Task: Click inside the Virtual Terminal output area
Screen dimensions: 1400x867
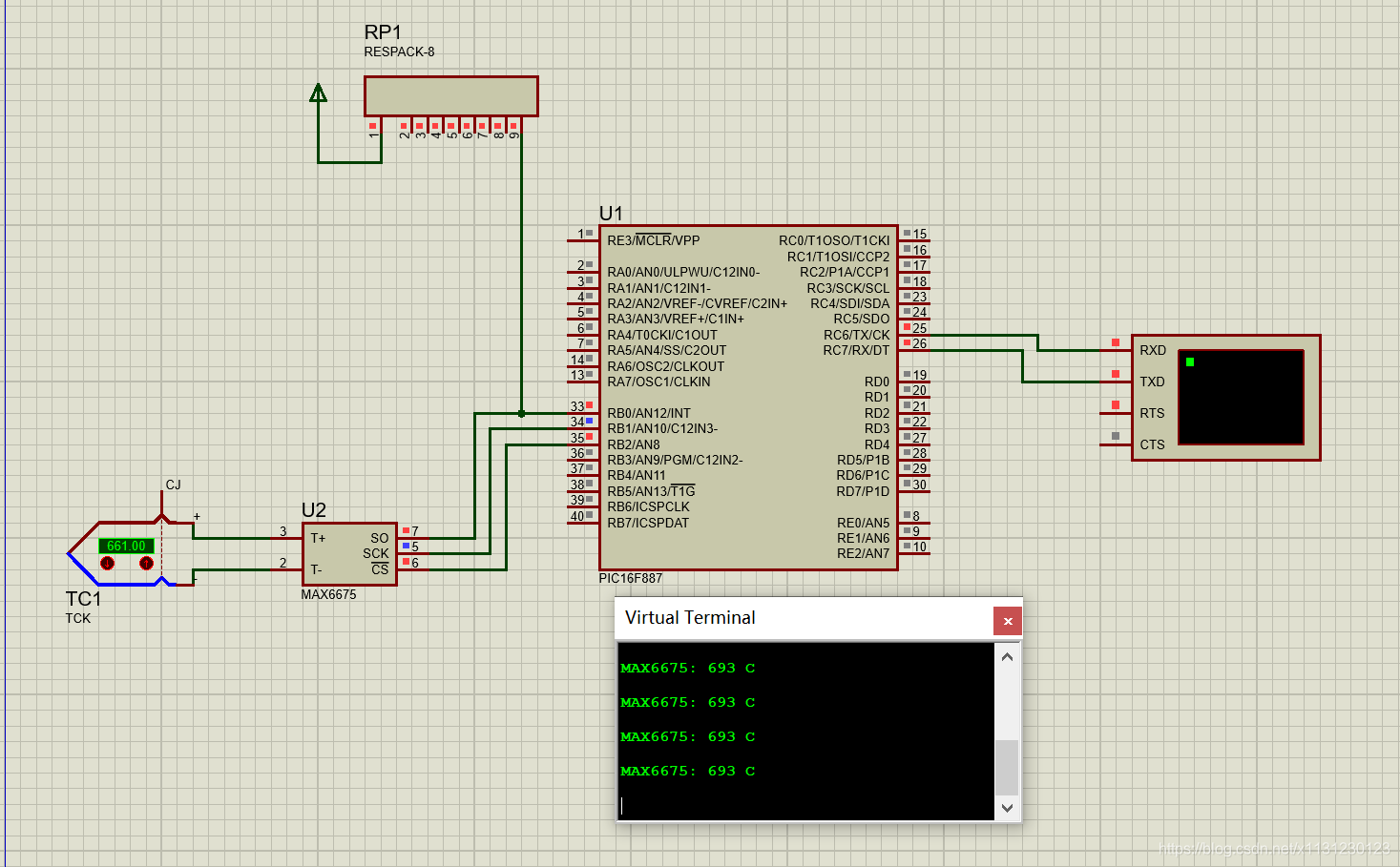Action: click(805, 731)
